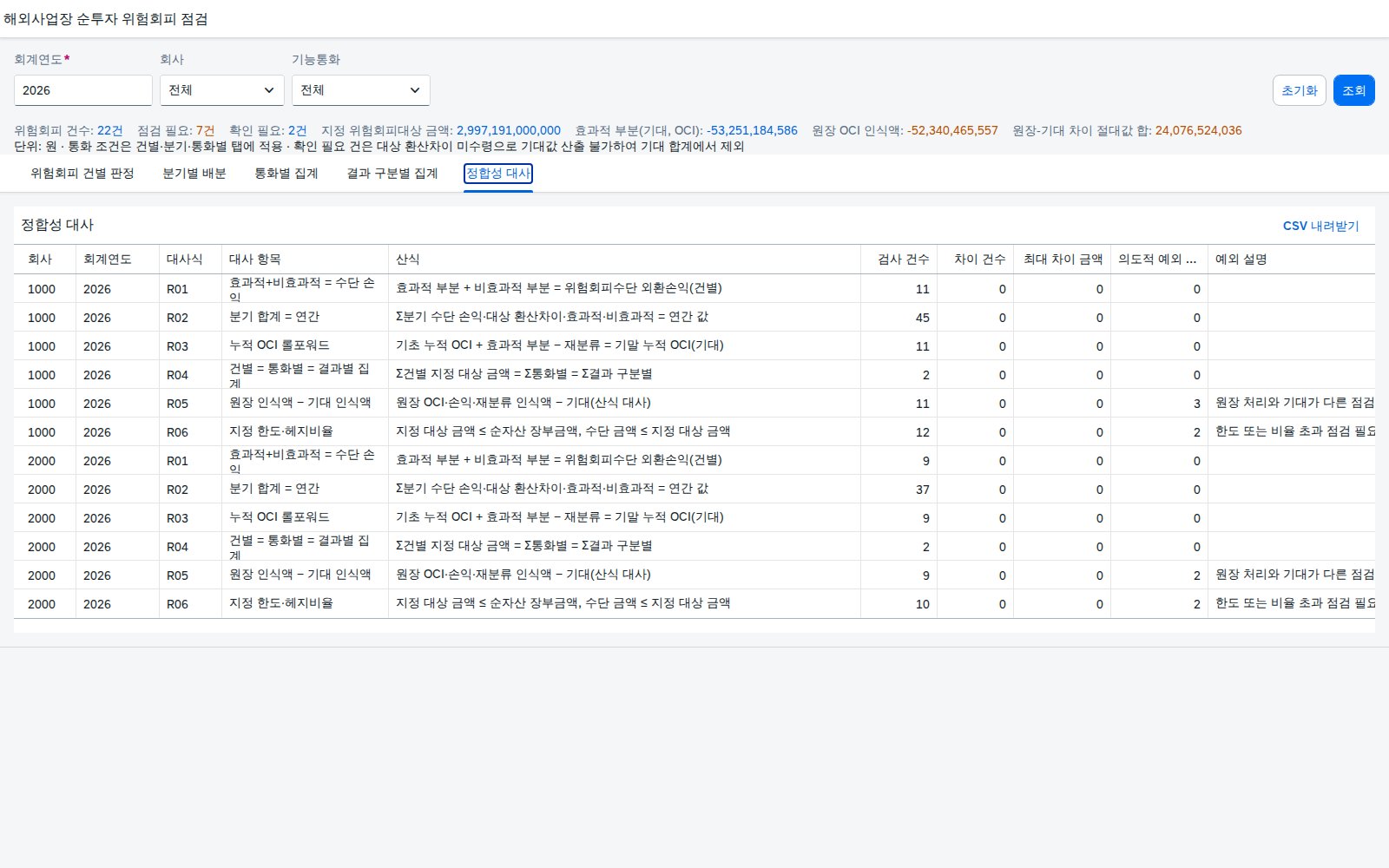Image resolution: width=1389 pixels, height=868 pixels.
Task: Click 의도적 예외 value 3
Action: [x=1197, y=404]
